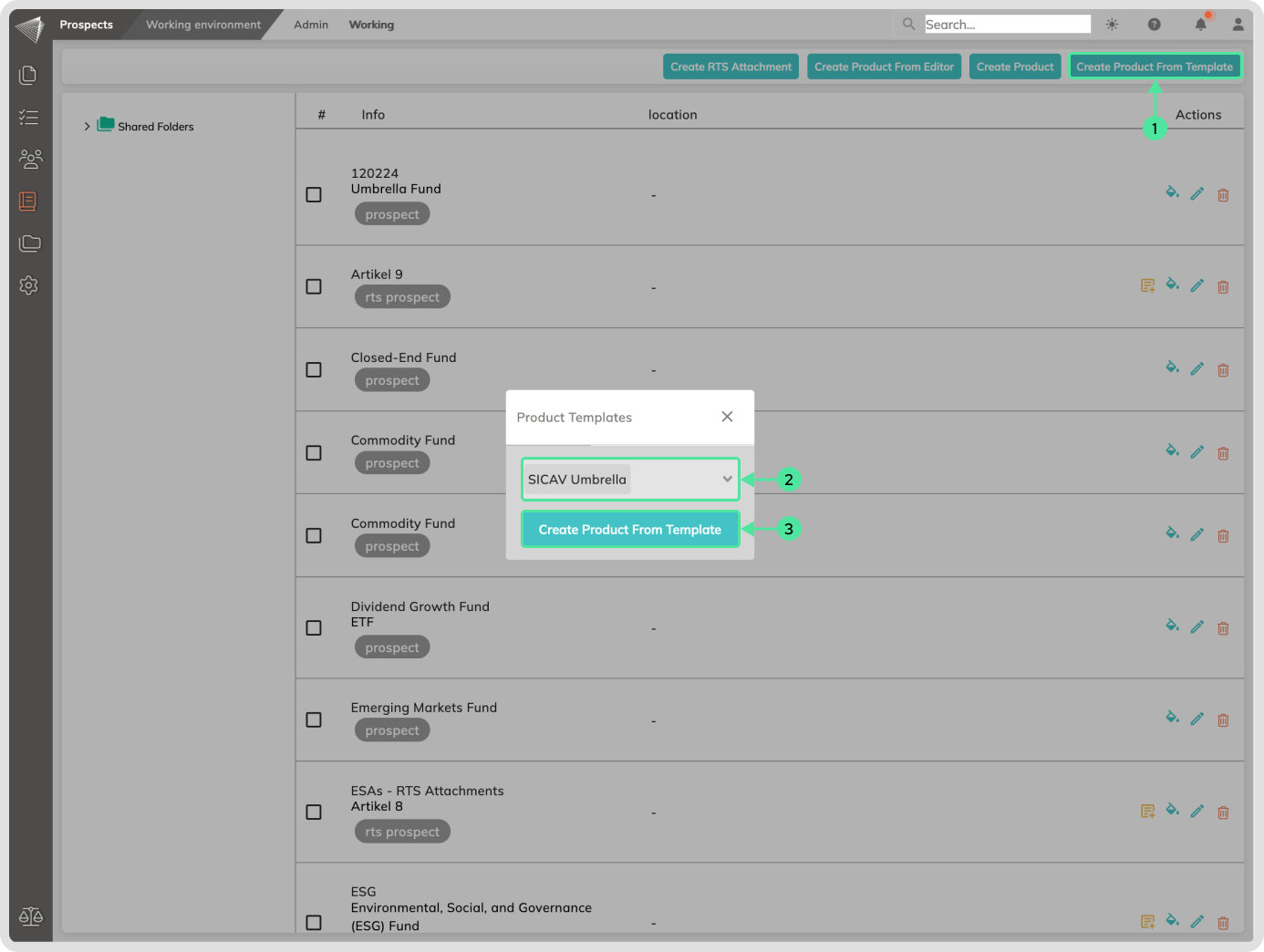The image size is (1264, 952).
Task: Check the Emerging Markets Fund row checkbox
Action: (x=314, y=720)
